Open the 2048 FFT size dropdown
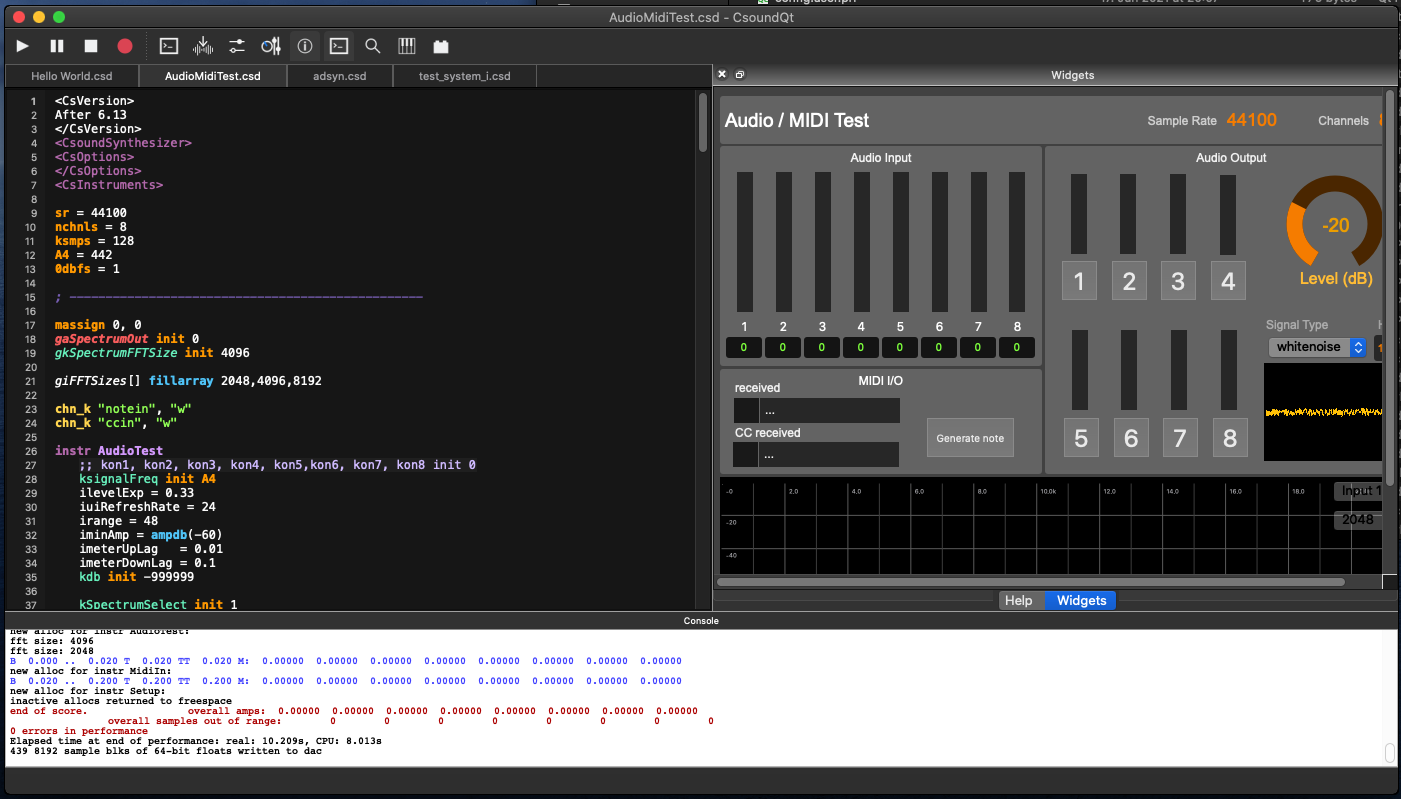 (x=1358, y=519)
